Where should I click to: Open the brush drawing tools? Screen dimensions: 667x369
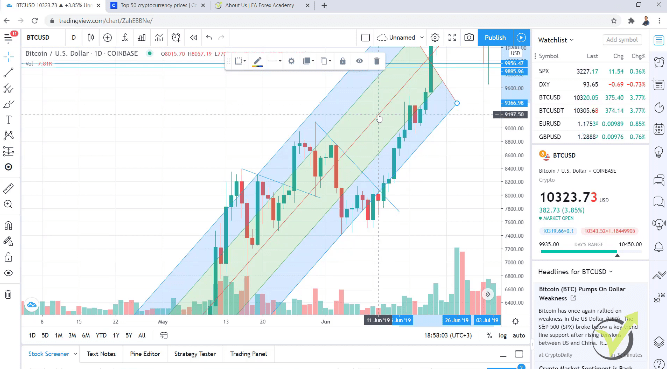pyautogui.click(x=9, y=104)
